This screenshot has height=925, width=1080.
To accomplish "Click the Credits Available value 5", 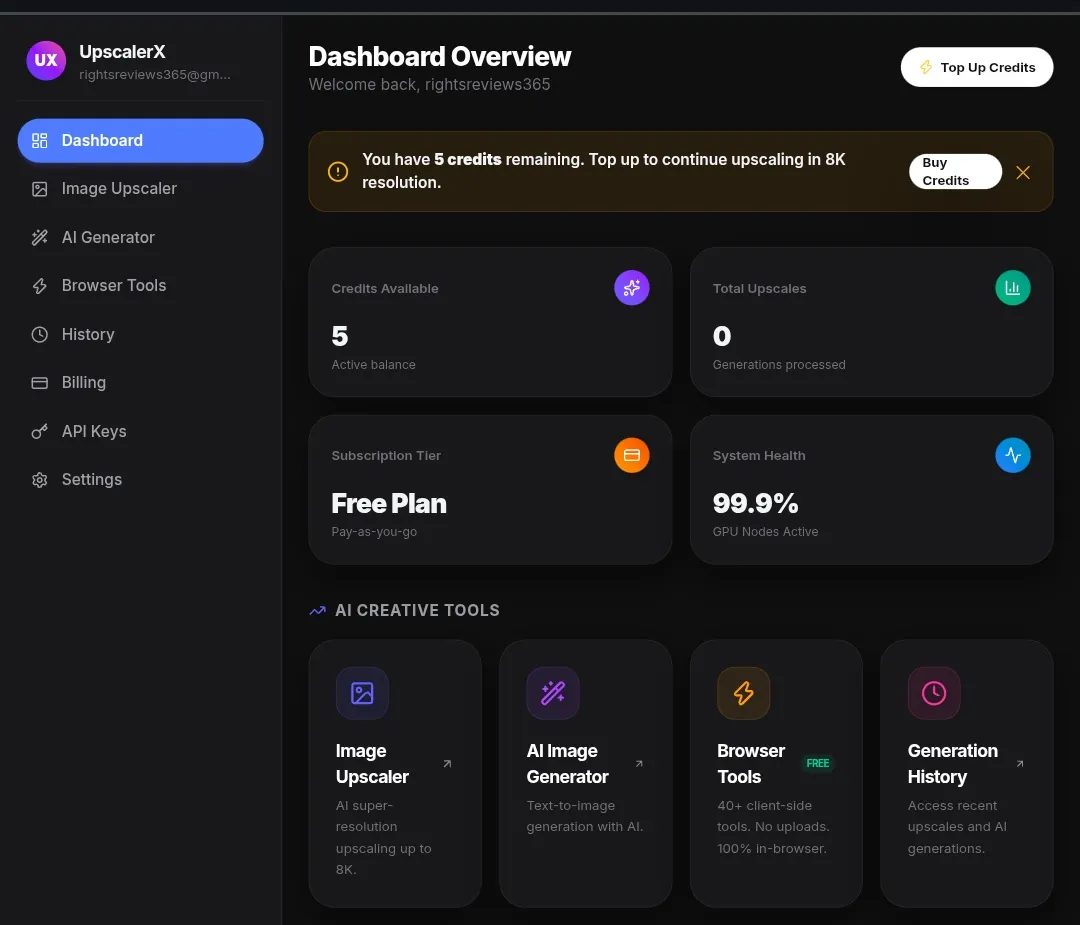I will click(340, 336).
